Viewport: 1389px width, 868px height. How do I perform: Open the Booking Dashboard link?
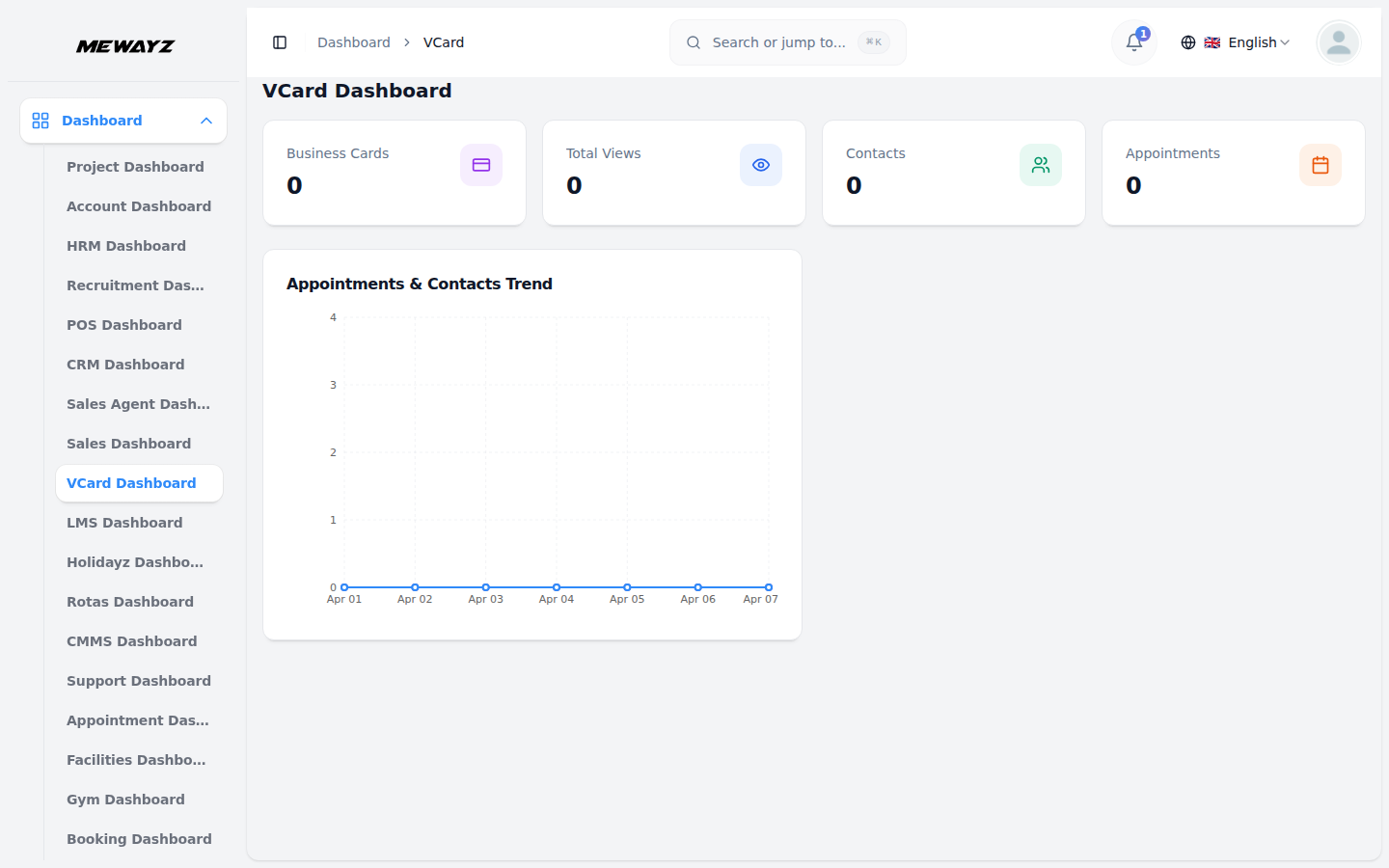click(x=139, y=839)
